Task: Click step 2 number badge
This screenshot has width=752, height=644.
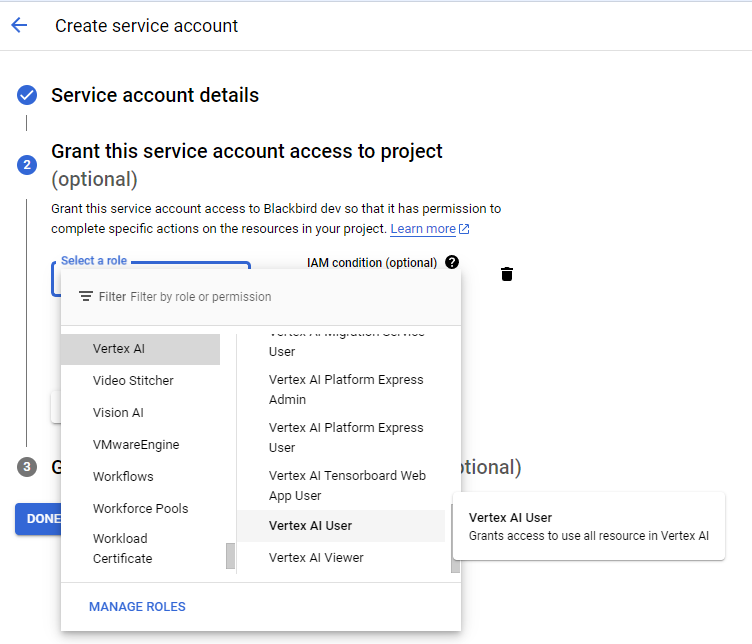Action: pos(27,165)
